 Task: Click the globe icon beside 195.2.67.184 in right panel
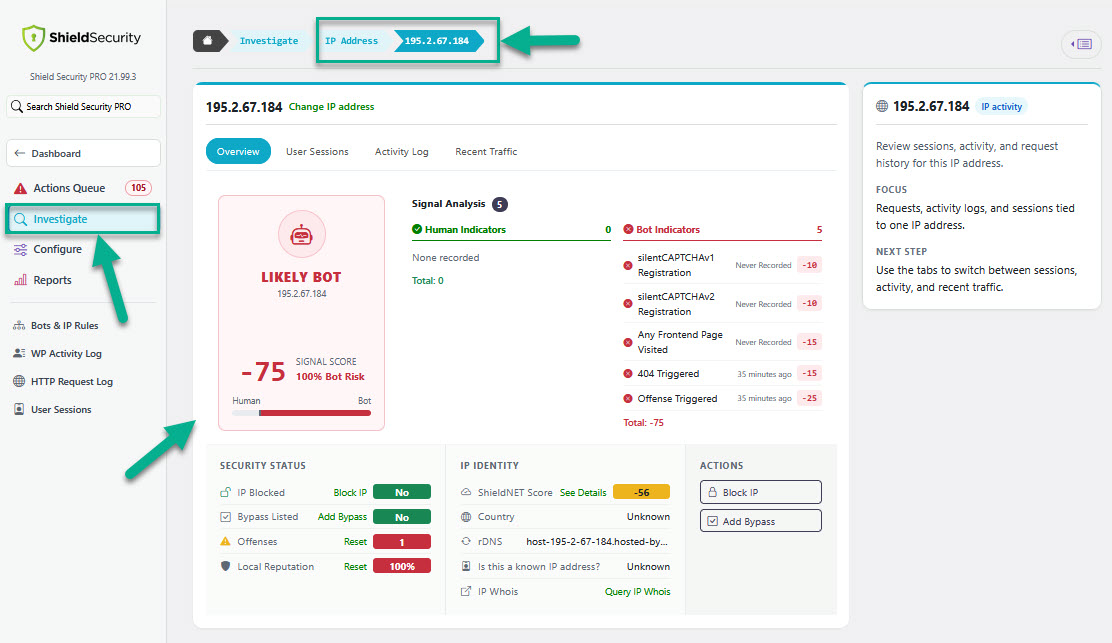click(882, 106)
